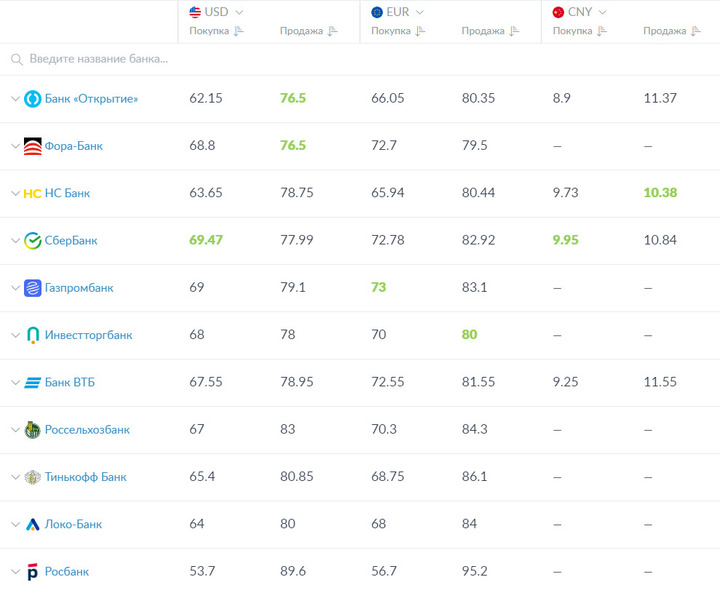Click the НС Банк yellow logo
This screenshot has height=593, width=720.
(32, 194)
